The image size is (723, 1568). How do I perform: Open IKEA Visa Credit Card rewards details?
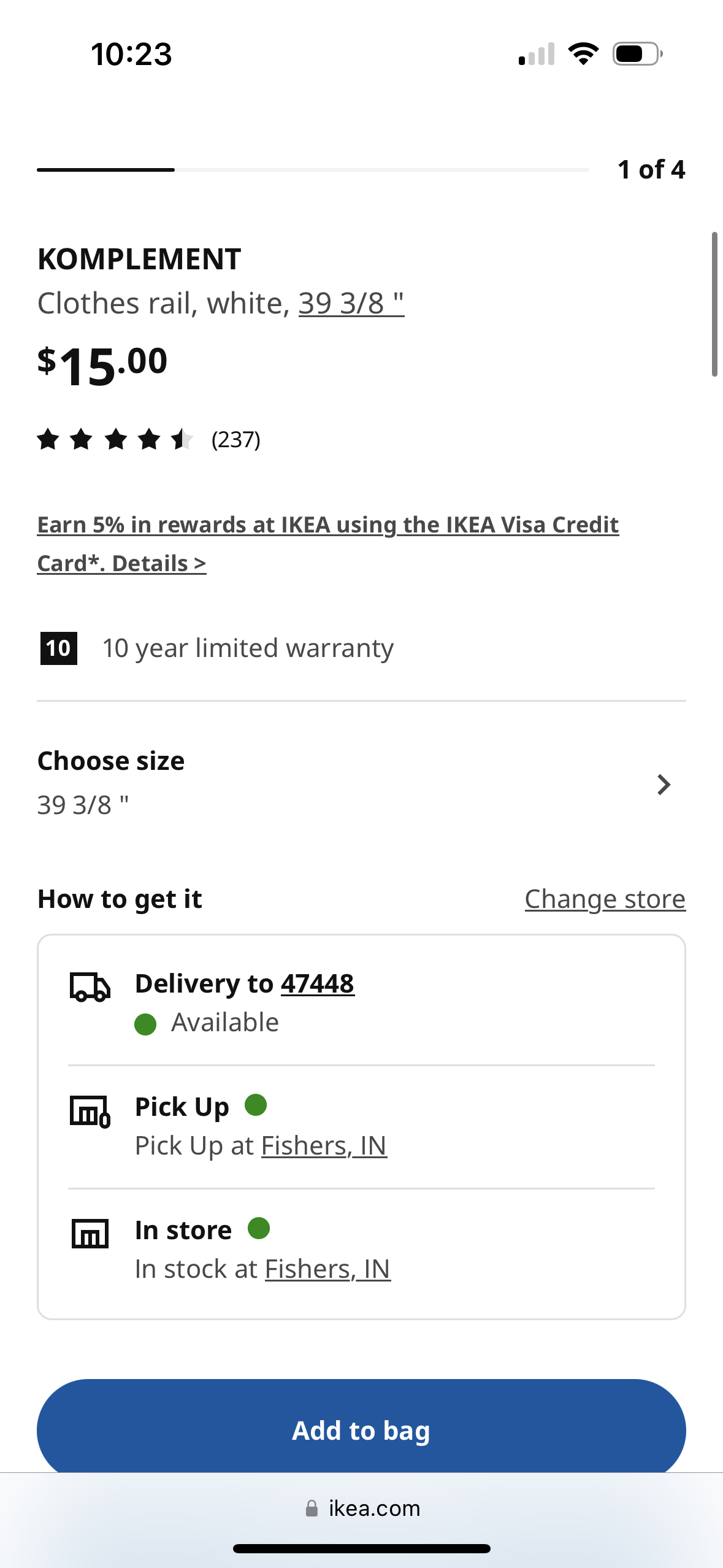(327, 544)
